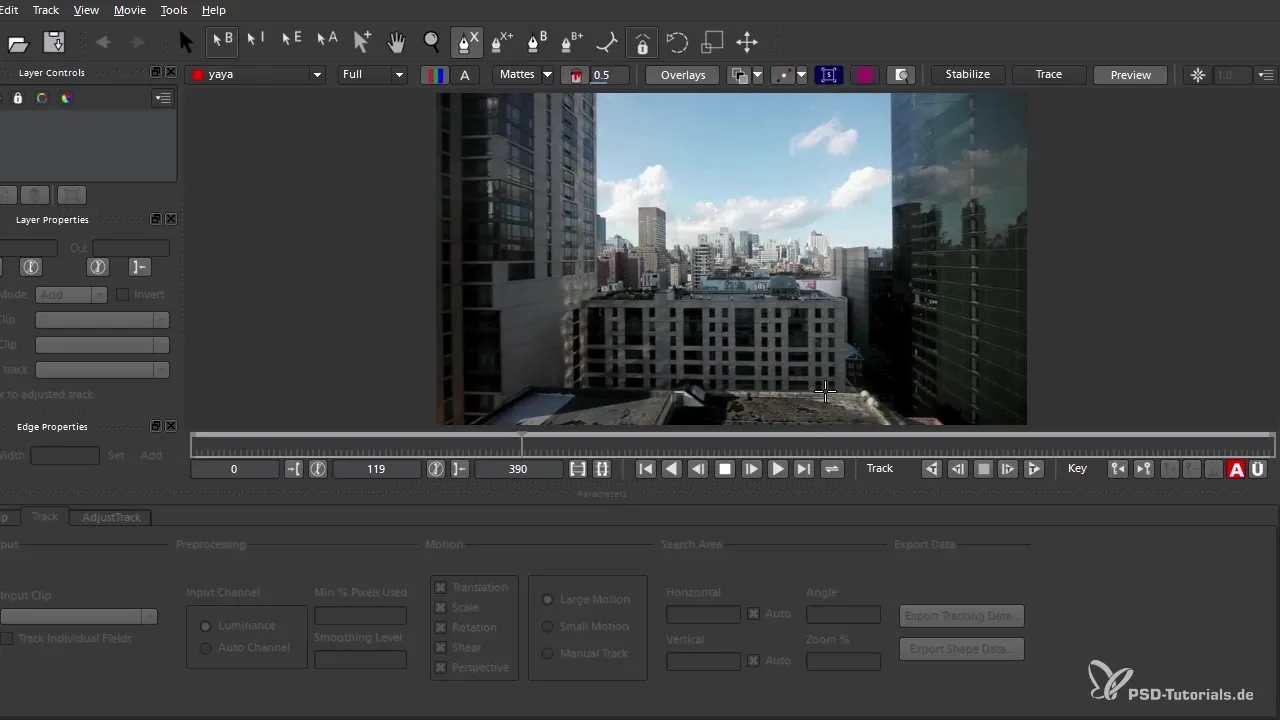Image resolution: width=1280 pixels, height=720 pixels.
Task: Select the Rotate tool
Action: pos(677,42)
